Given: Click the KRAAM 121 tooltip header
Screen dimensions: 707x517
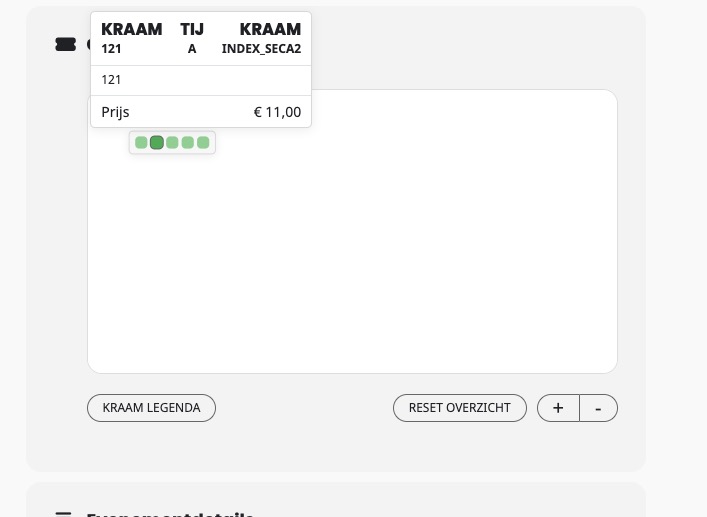Looking at the screenshot, I should coord(132,38).
